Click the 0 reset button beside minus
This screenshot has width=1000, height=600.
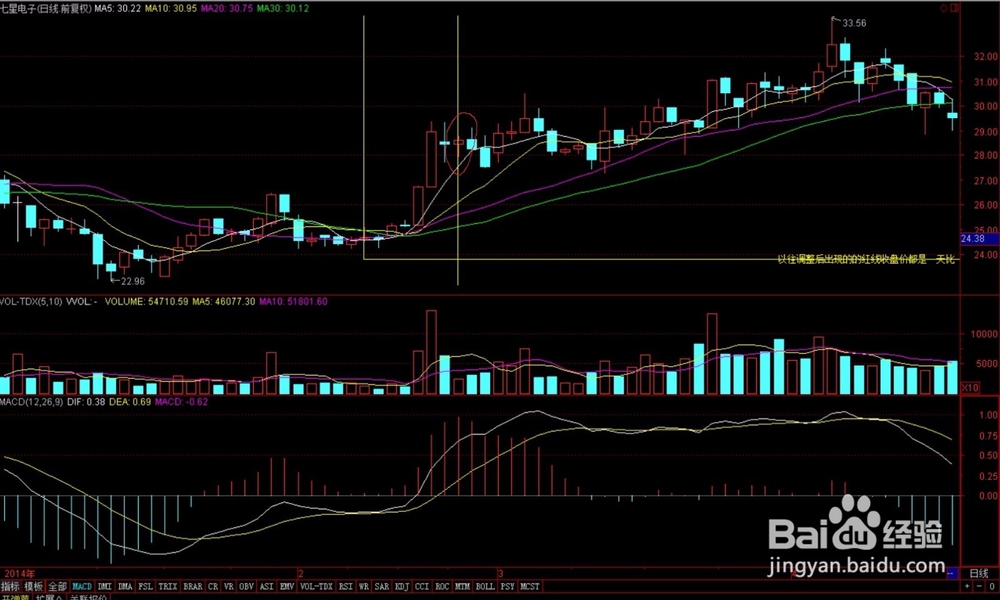tap(992, 587)
